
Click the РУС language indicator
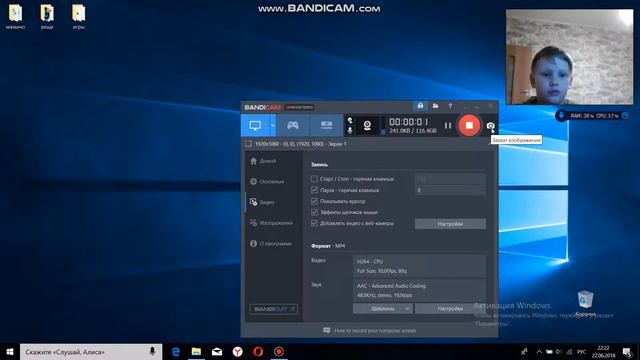pyautogui.click(x=582, y=352)
